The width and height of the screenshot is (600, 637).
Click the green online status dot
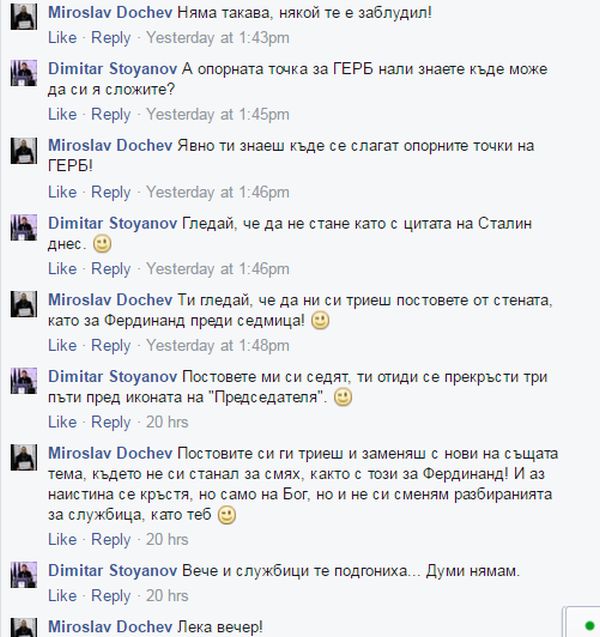point(589,626)
